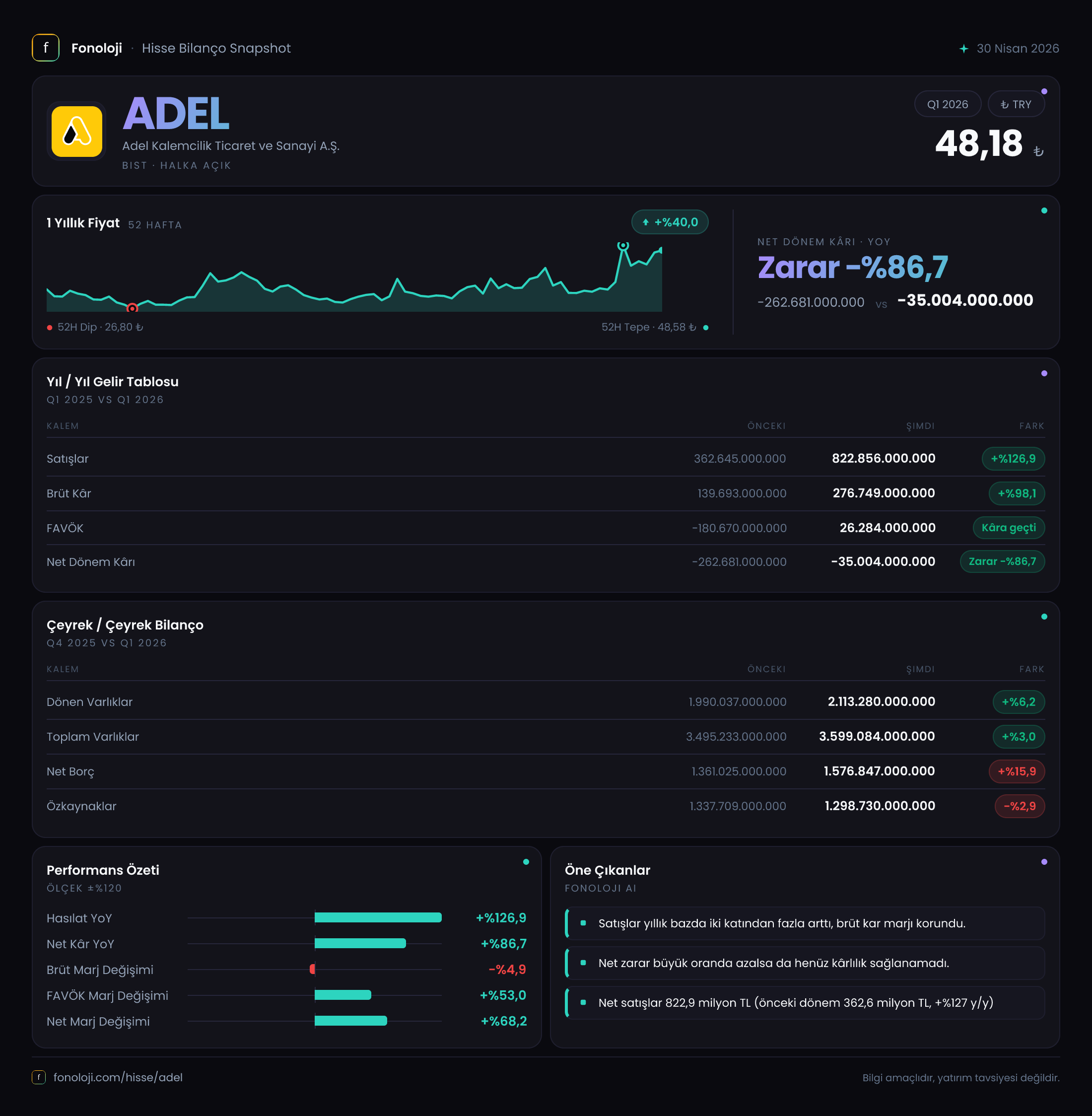This screenshot has height=1116, width=1092.
Task: Click the 'NET DÖNEM KÂRI · YOY' label
Action: tap(823, 242)
